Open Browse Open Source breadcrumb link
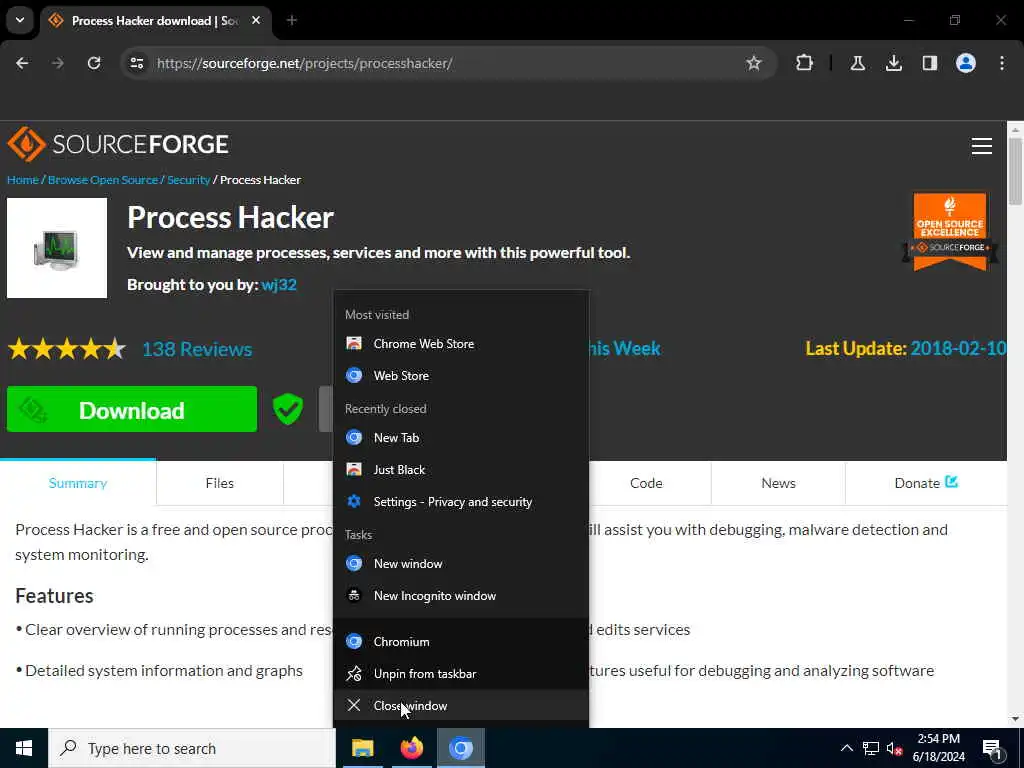Viewport: 1024px width, 768px height. (103, 180)
